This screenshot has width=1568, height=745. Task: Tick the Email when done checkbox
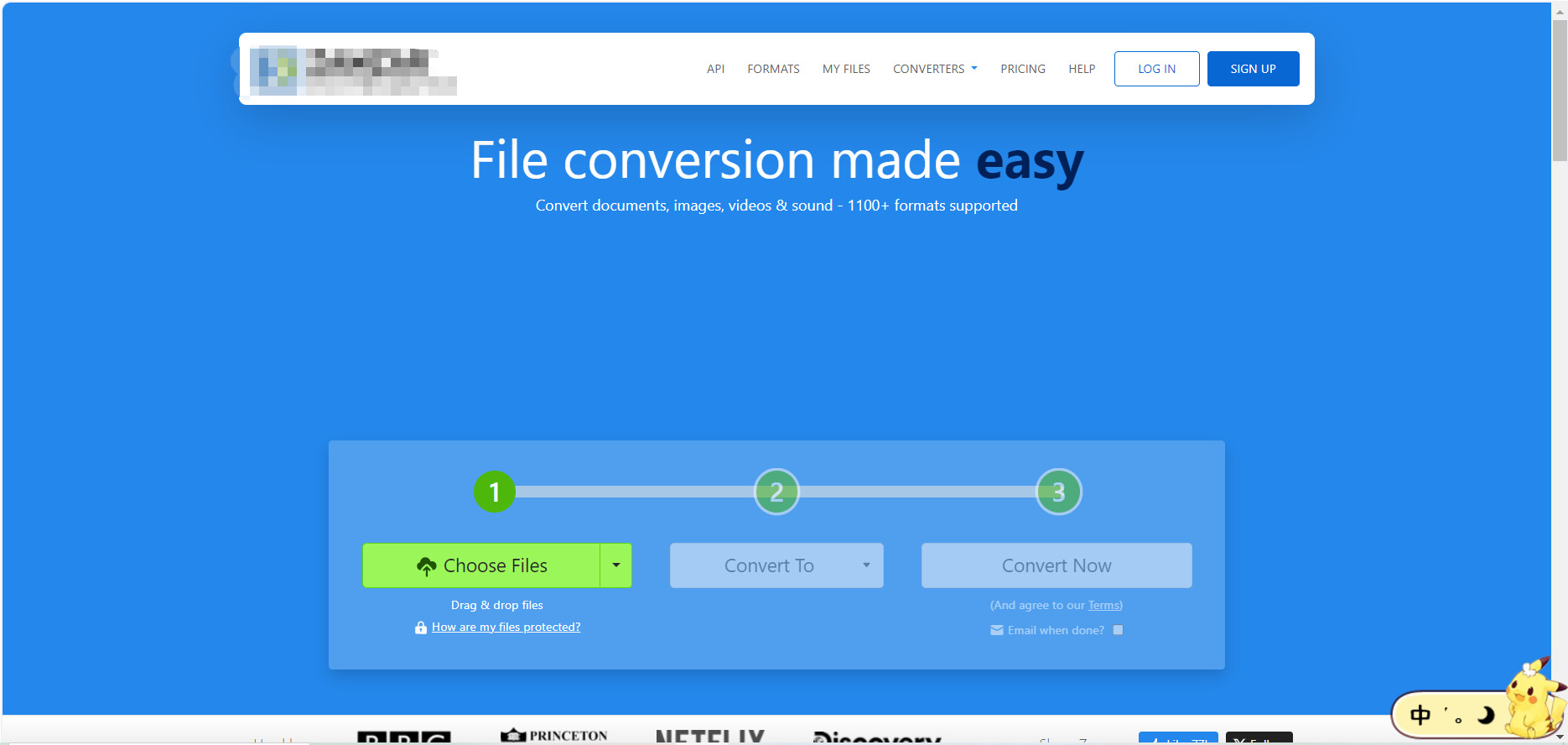pos(1118,630)
